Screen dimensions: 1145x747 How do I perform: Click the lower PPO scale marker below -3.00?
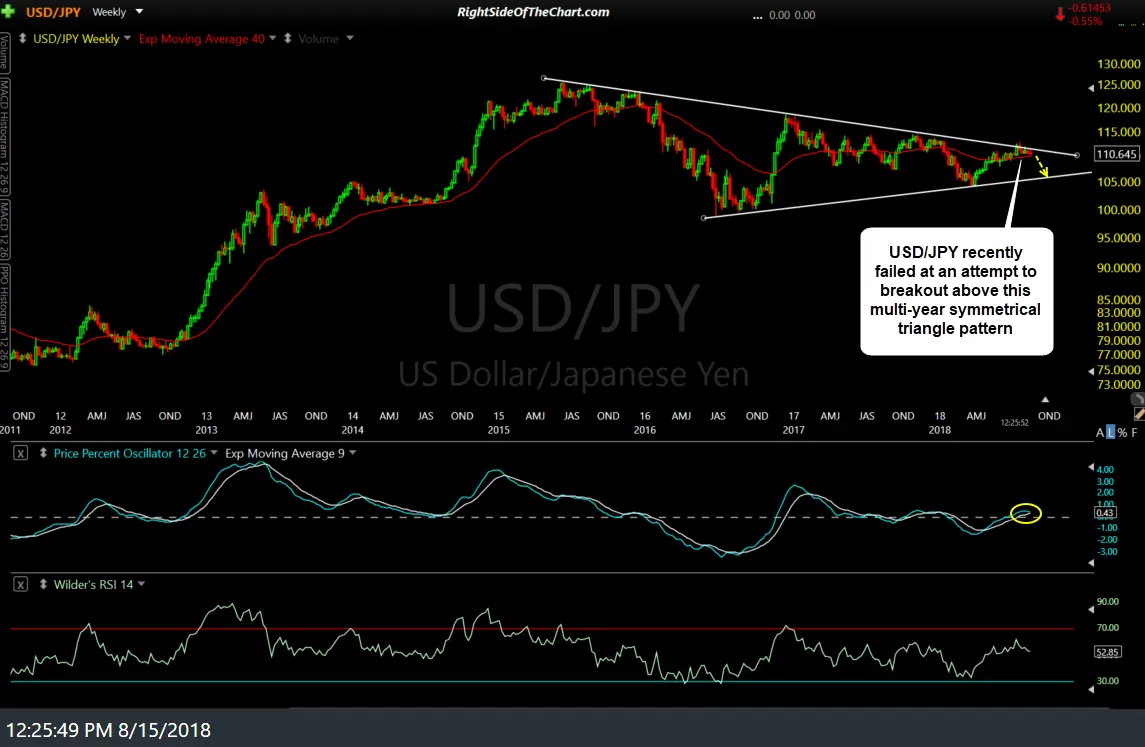pos(1091,563)
